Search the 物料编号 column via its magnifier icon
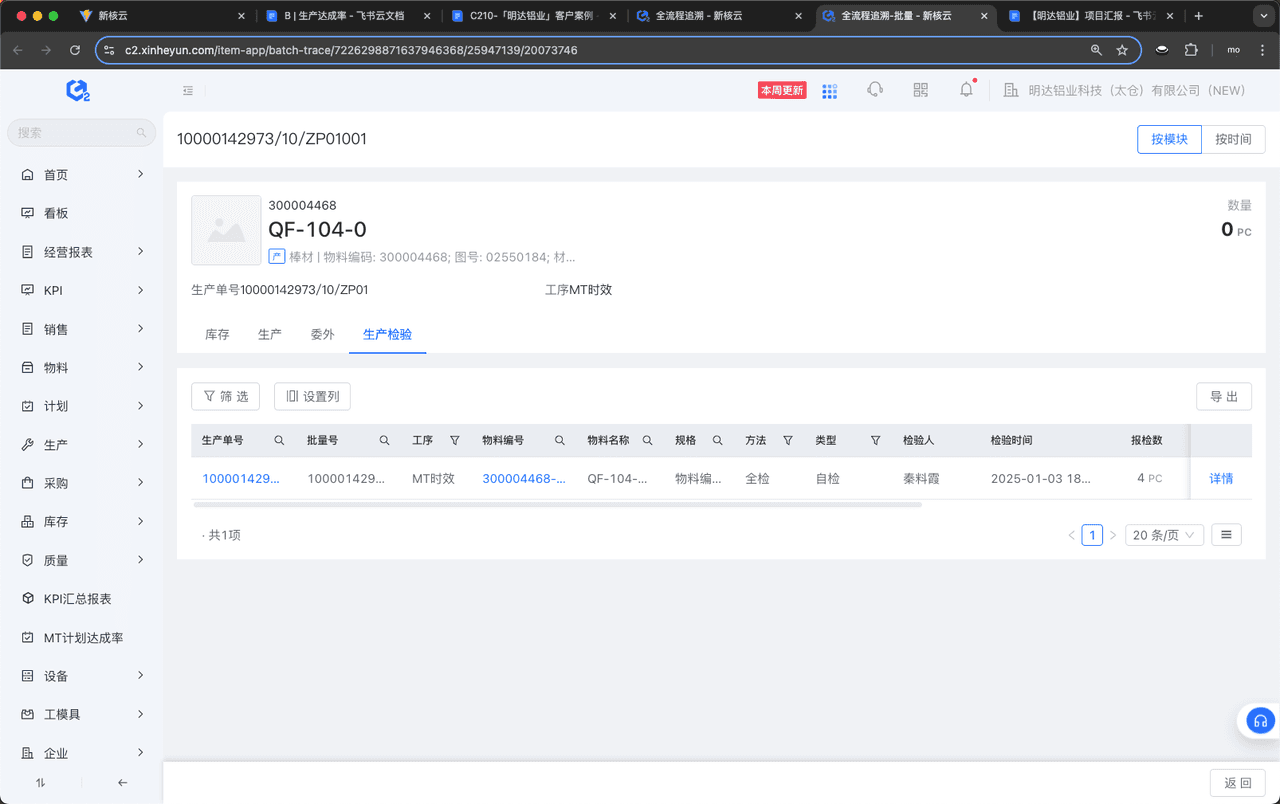The width and height of the screenshot is (1280, 804). click(x=560, y=440)
